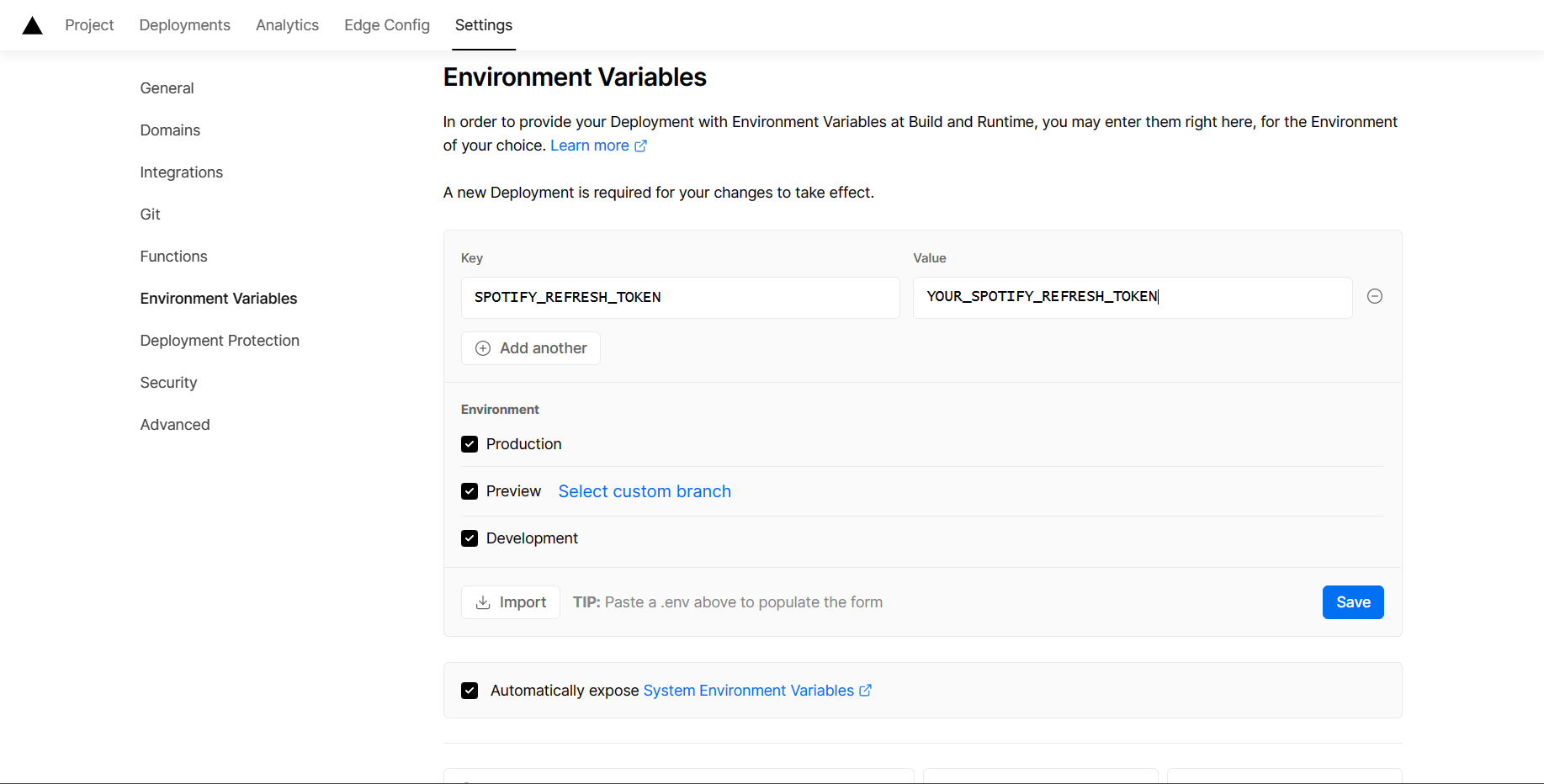This screenshot has width=1544, height=784.
Task: Disable the Development environment checkbox
Action: 470,538
